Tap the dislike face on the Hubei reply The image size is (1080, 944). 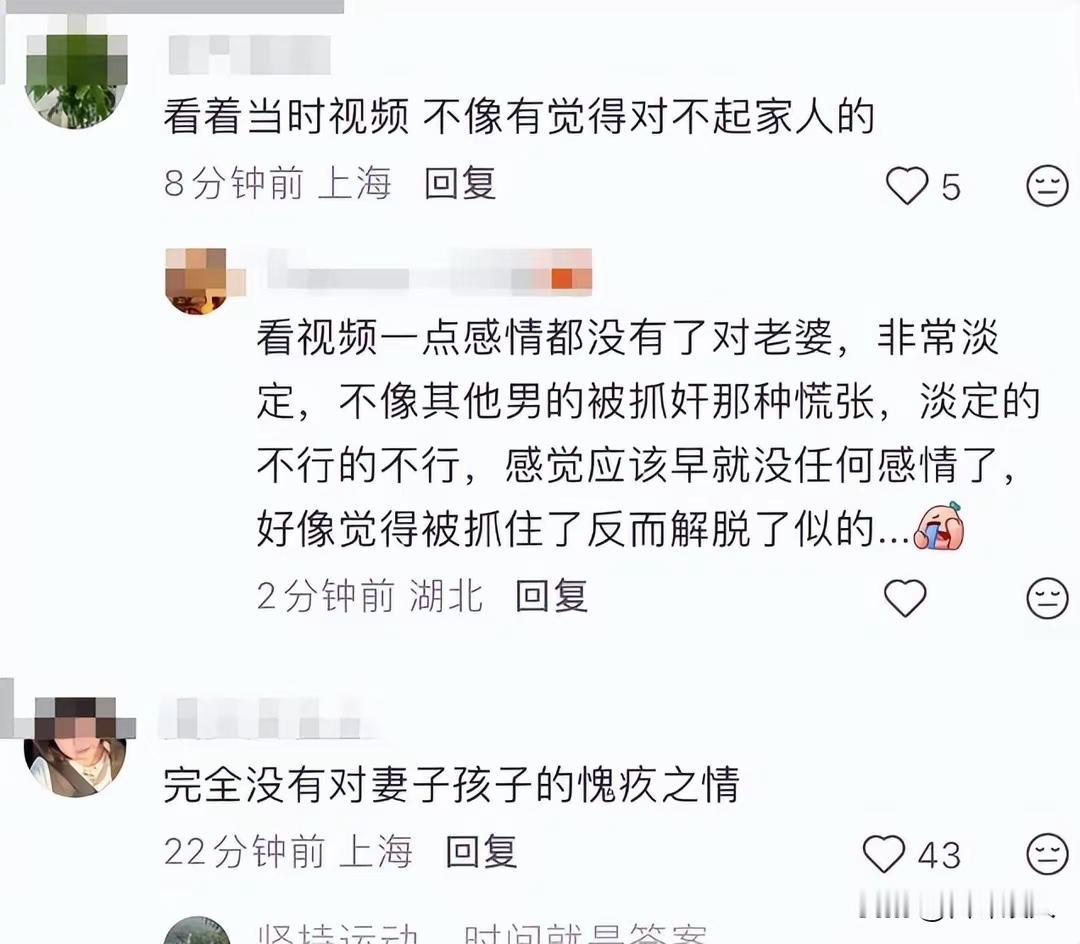pos(1047,598)
